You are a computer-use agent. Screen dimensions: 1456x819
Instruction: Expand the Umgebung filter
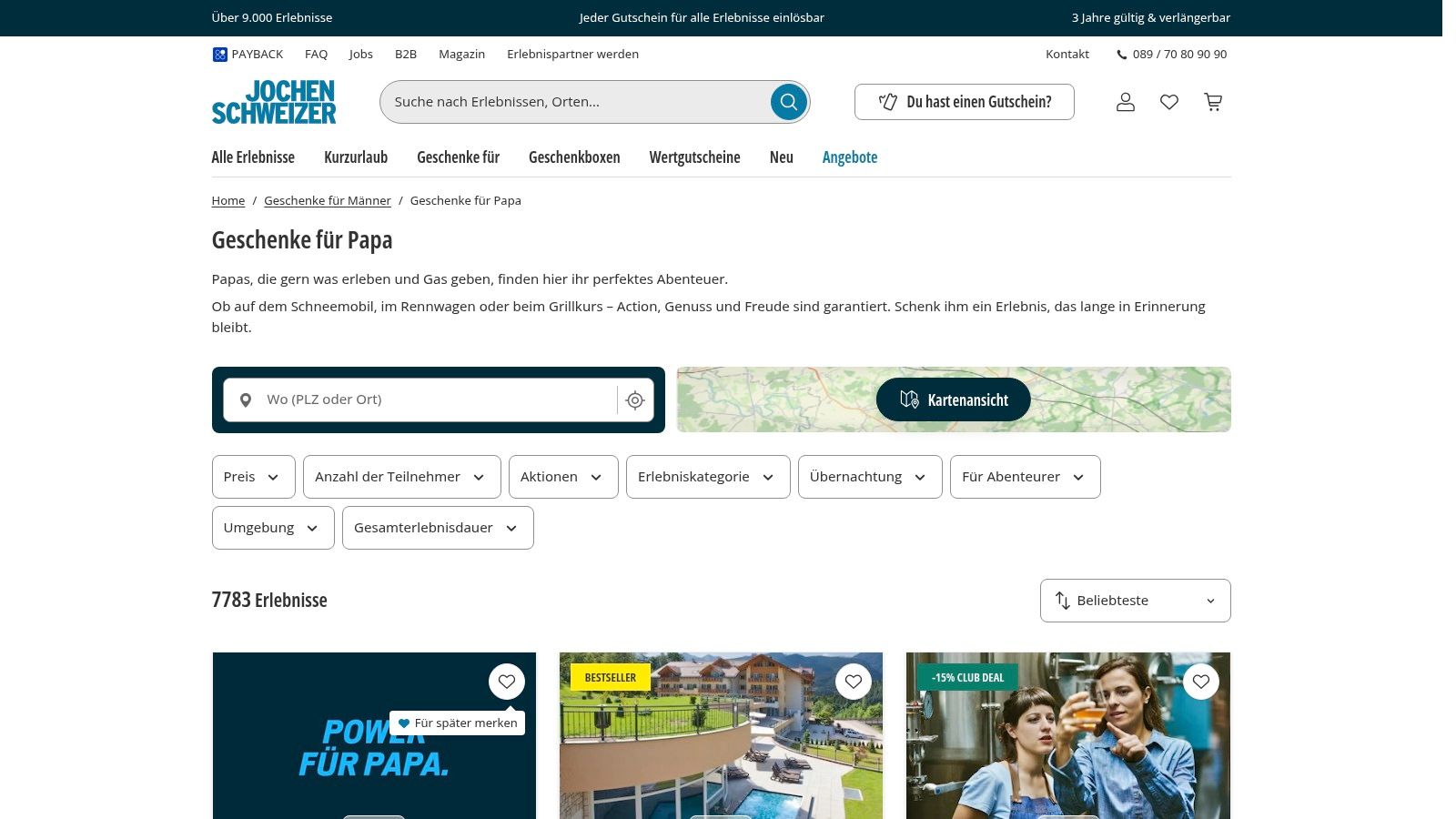click(x=273, y=528)
